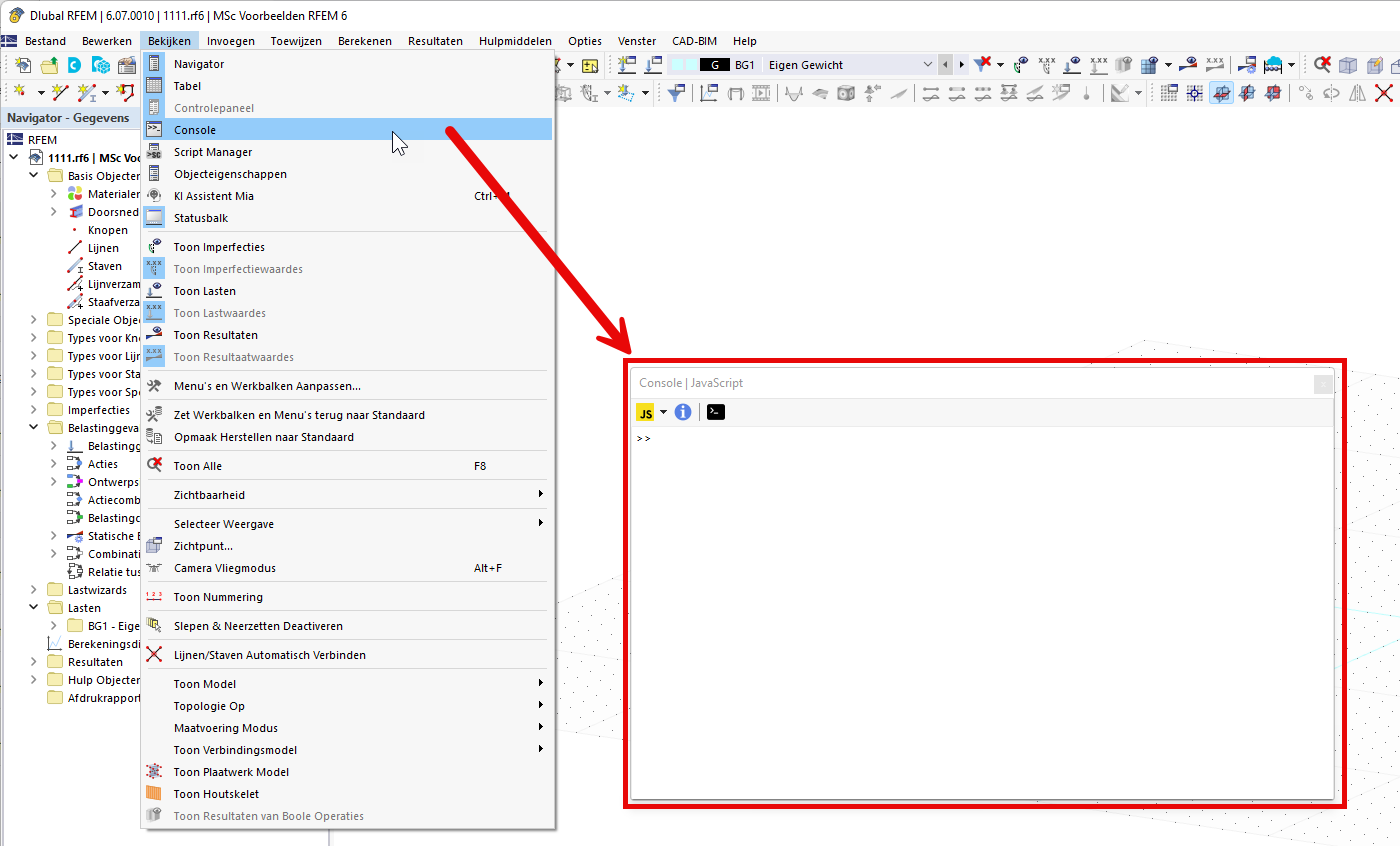This screenshot has width=1400, height=846.
Task: Click the deformation curve icon in toolbar
Action: (x=794, y=93)
